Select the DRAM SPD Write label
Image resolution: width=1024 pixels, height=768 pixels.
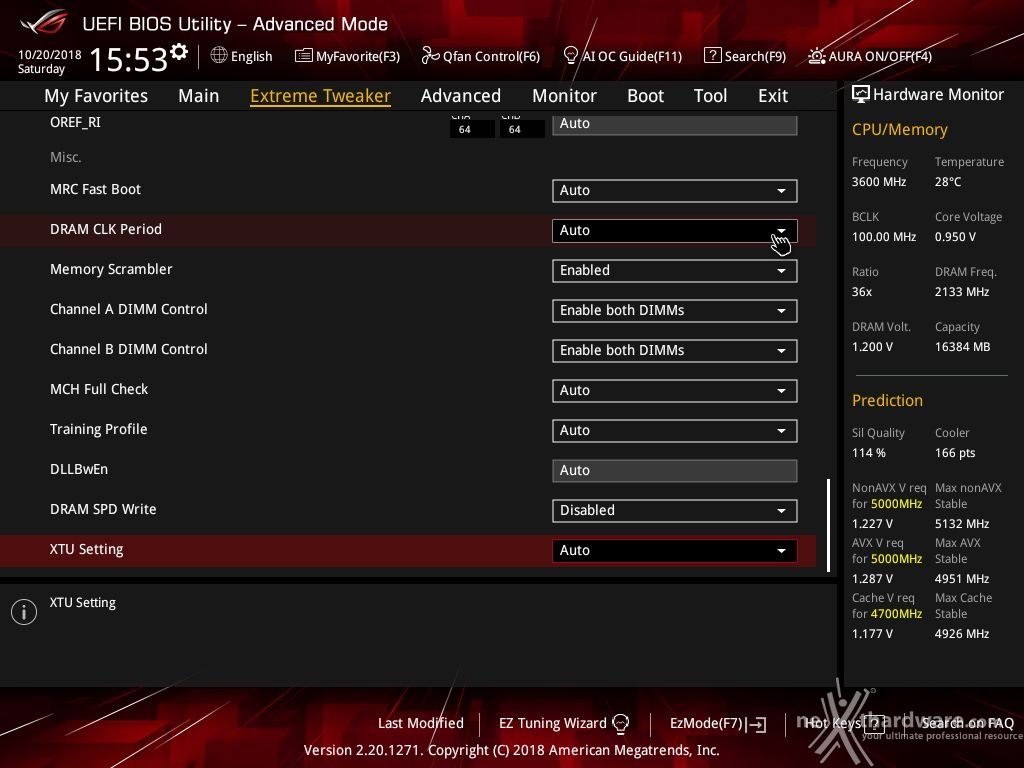pyautogui.click(x=103, y=509)
